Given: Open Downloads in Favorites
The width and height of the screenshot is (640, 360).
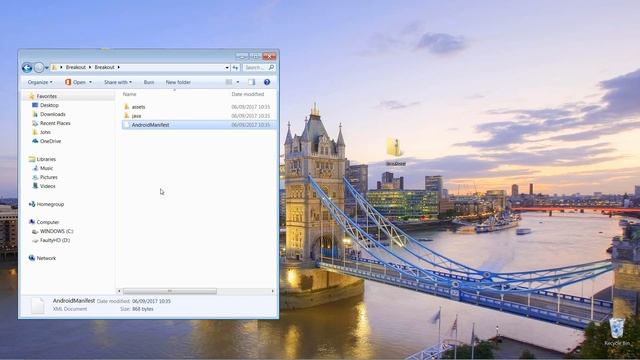Looking at the screenshot, I should [x=53, y=114].
